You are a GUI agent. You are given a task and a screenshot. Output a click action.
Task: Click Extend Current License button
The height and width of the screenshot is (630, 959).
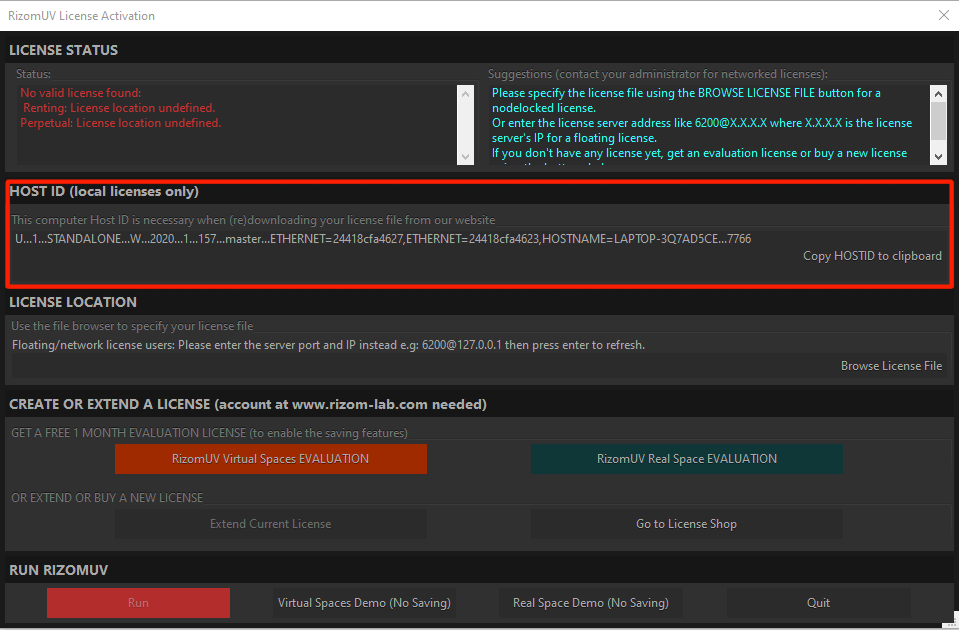(x=270, y=524)
